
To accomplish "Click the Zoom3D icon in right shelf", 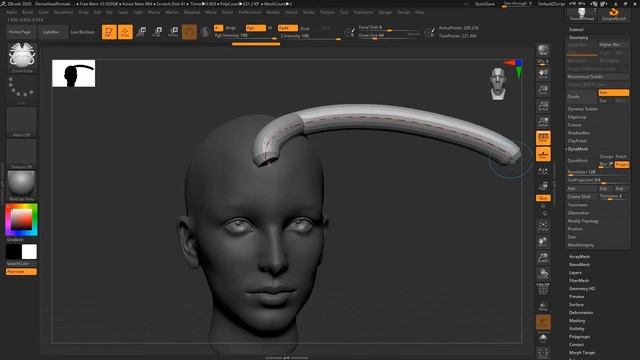I will tap(543, 258).
